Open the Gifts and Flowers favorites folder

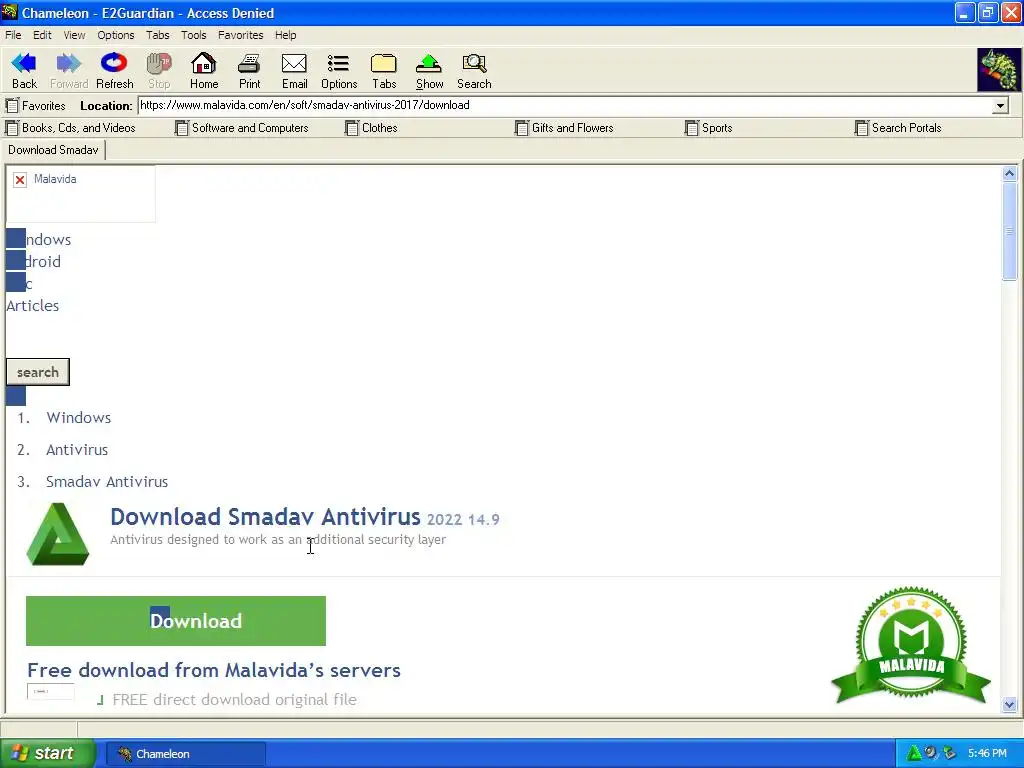(x=564, y=128)
